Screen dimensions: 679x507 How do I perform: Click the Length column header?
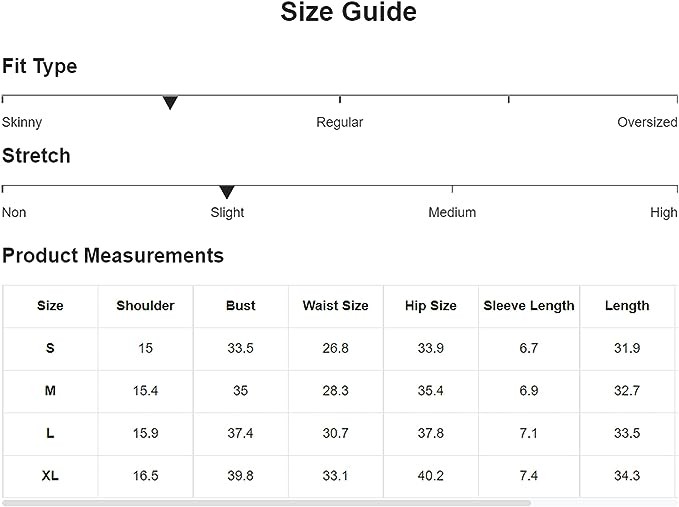[x=627, y=306]
